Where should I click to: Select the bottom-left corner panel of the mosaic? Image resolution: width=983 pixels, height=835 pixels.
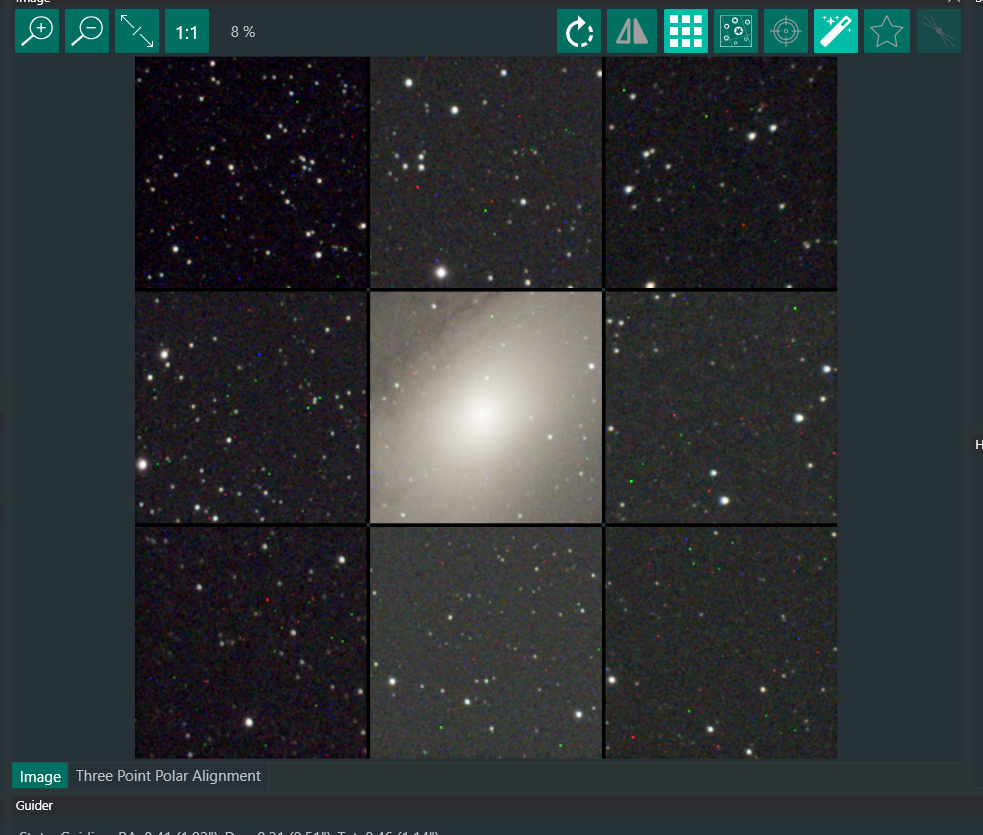coord(251,643)
